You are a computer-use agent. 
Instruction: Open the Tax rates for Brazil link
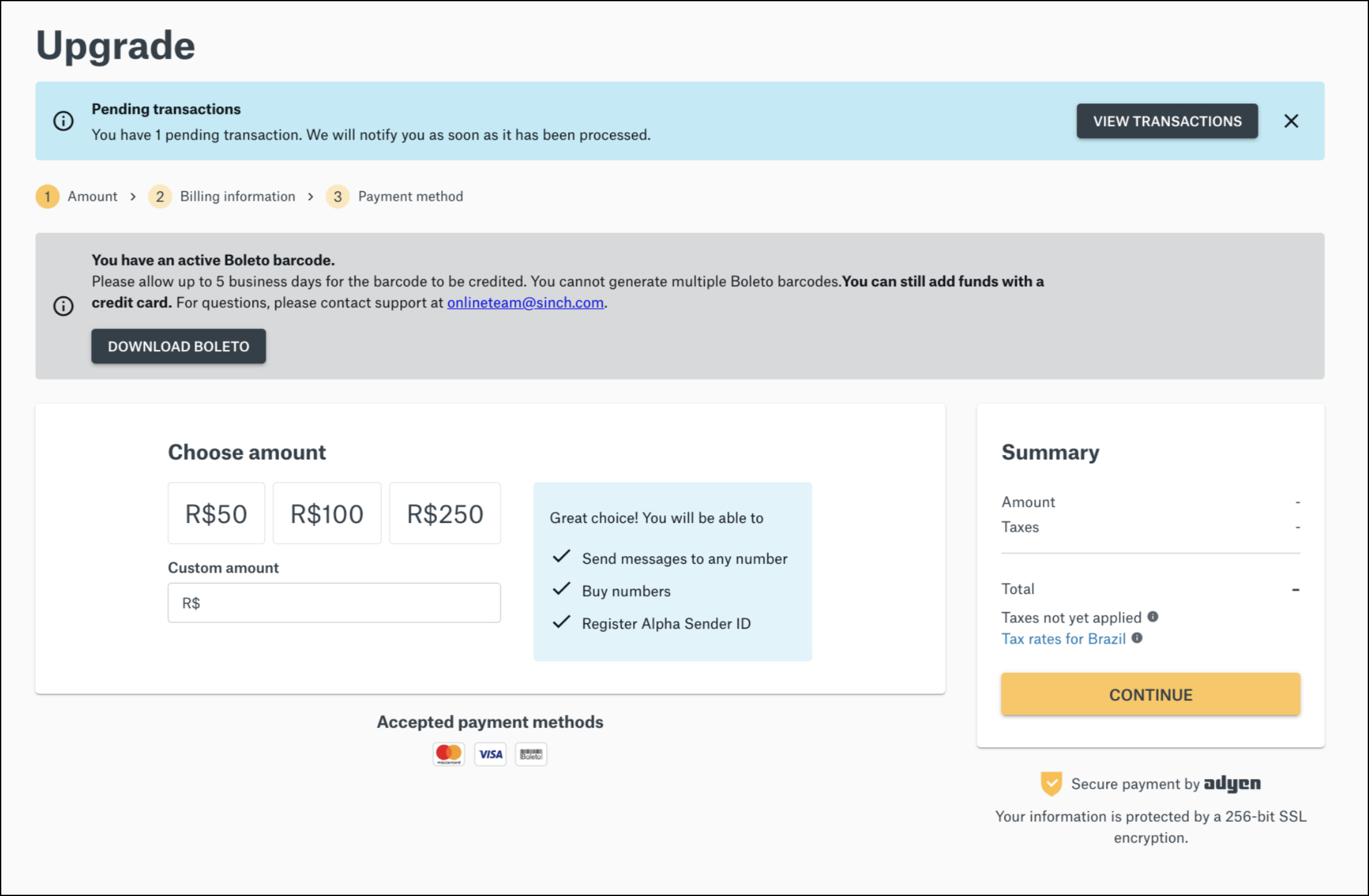click(x=1064, y=638)
